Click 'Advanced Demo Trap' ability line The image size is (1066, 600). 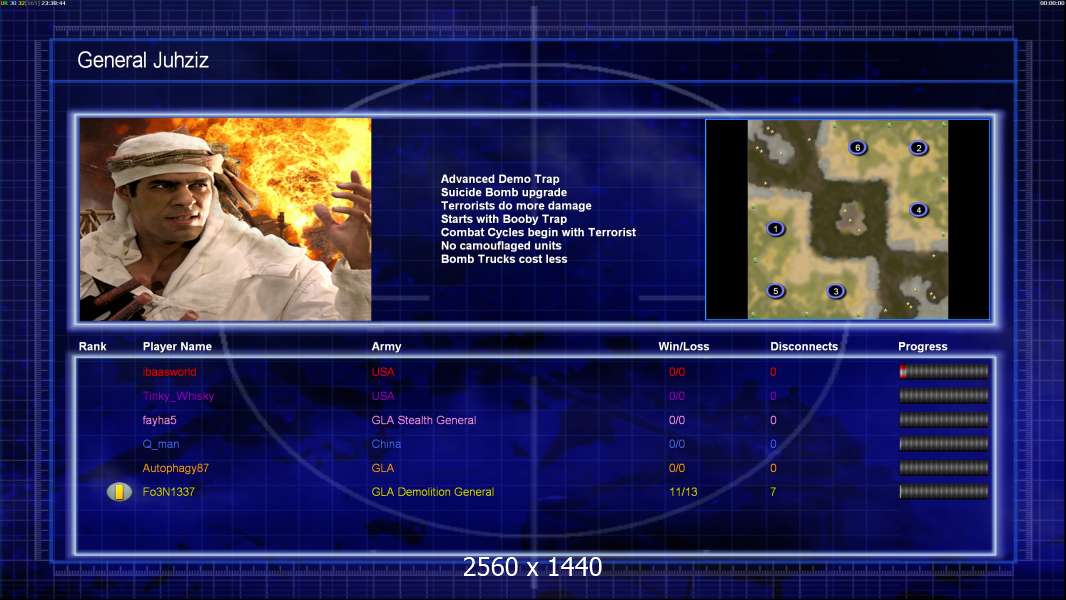click(500, 179)
